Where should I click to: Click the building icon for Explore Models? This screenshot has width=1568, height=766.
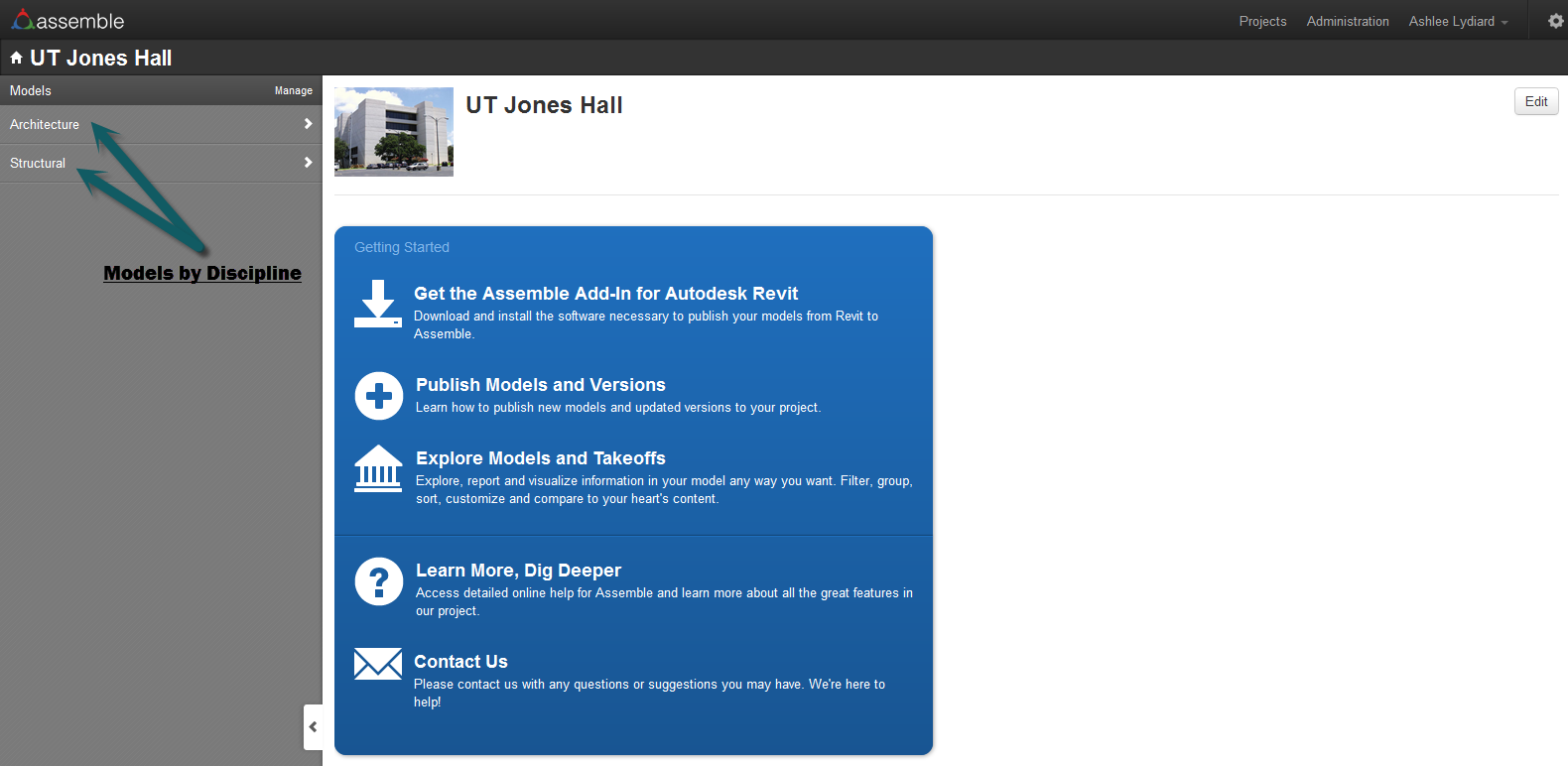(379, 468)
